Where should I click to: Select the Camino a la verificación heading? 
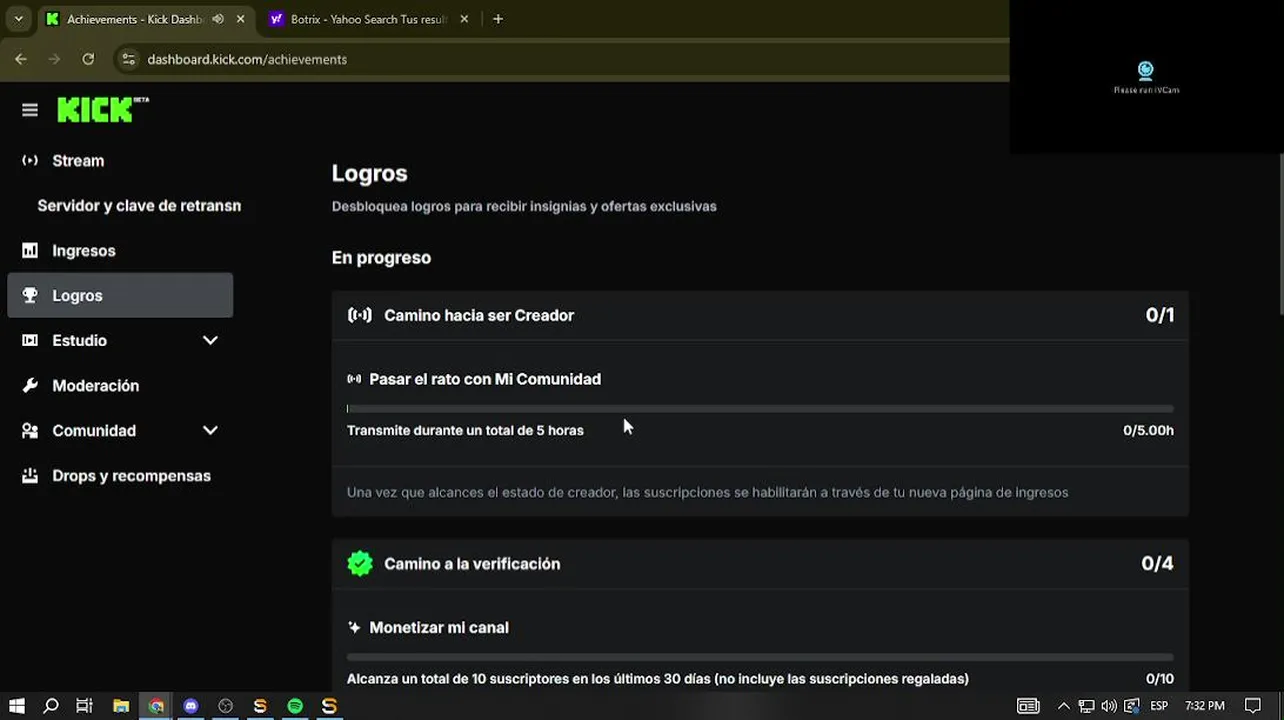tap(472, 564)
